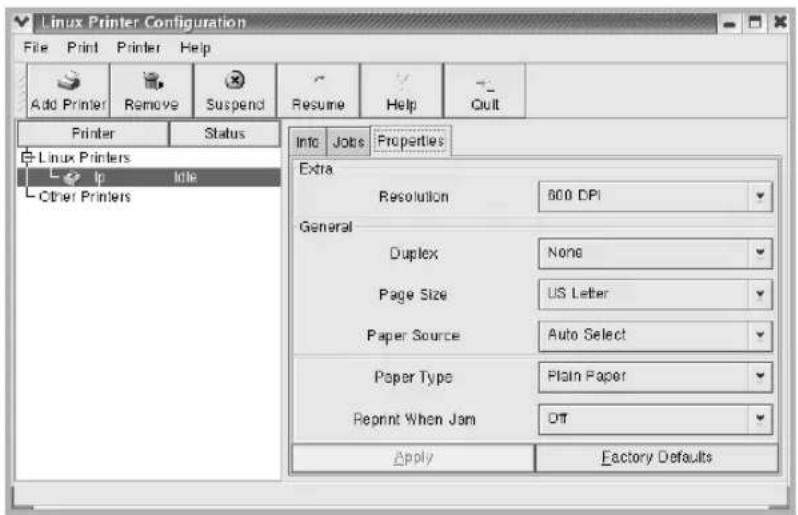Maximize the Linux Printer Configuration window
798x515 pixels.
point(755,22)
